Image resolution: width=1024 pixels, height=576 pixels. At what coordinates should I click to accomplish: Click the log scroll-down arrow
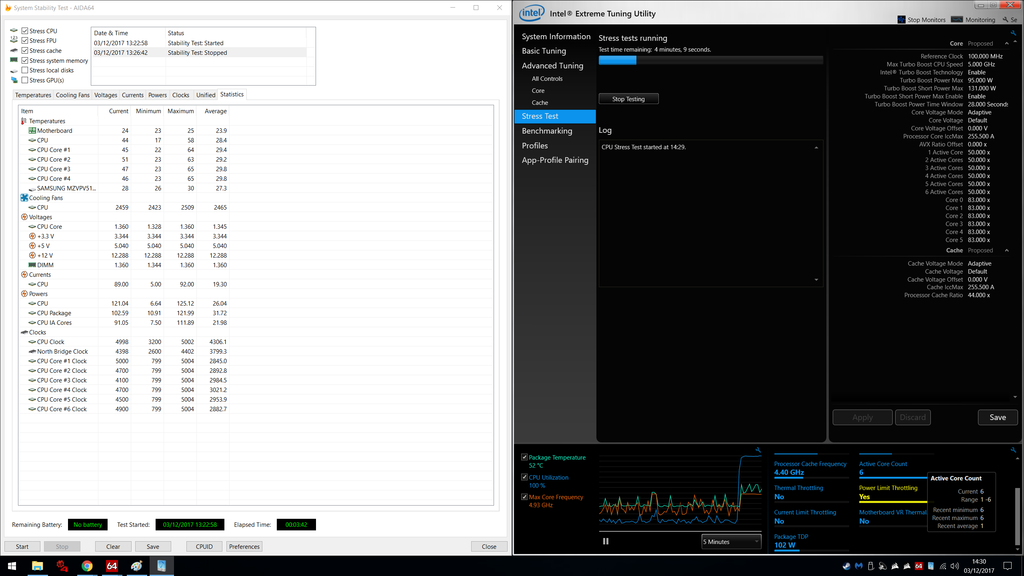tap(816, 280)
